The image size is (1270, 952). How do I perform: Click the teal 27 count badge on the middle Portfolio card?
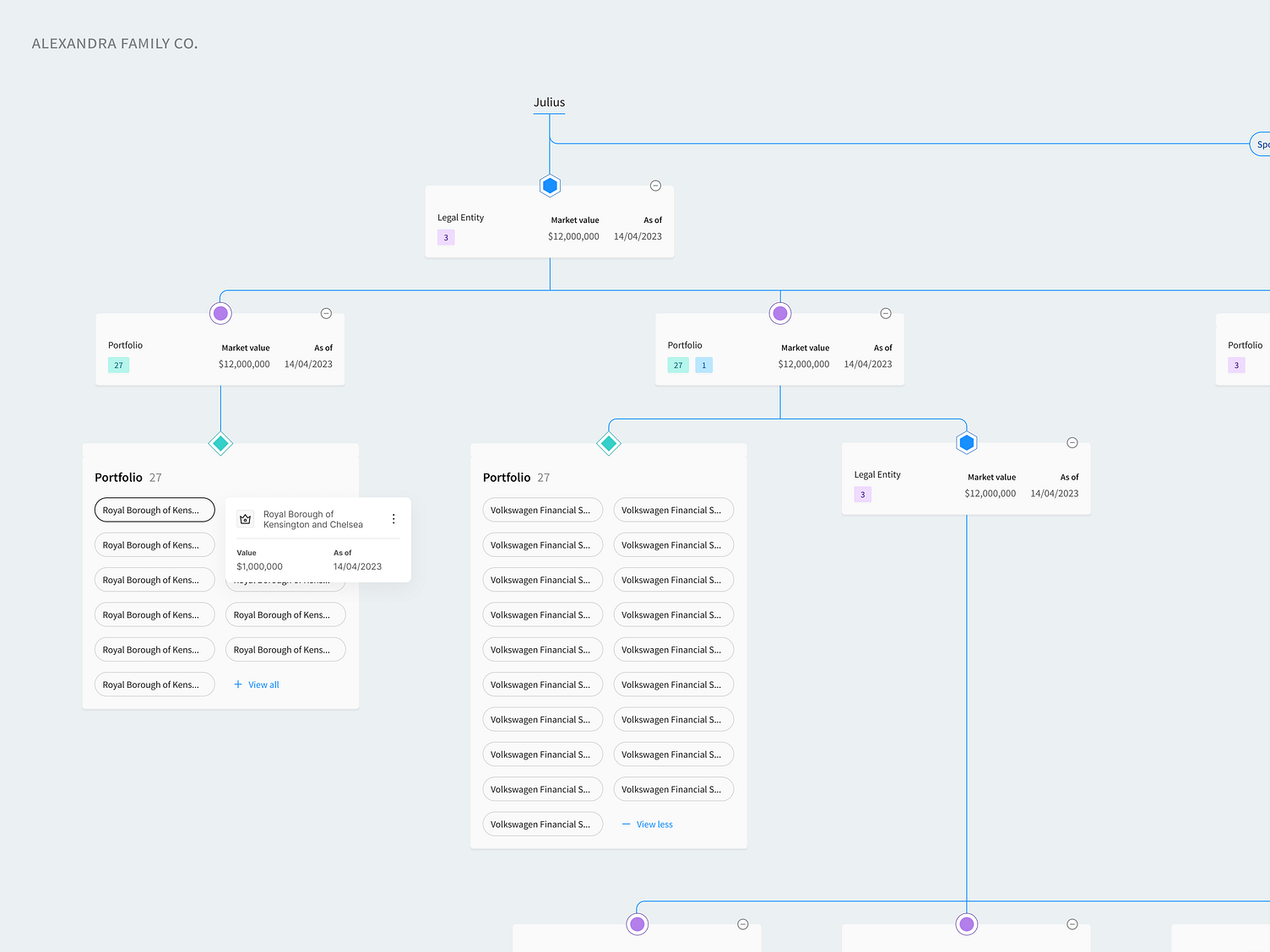coord(677,365)
